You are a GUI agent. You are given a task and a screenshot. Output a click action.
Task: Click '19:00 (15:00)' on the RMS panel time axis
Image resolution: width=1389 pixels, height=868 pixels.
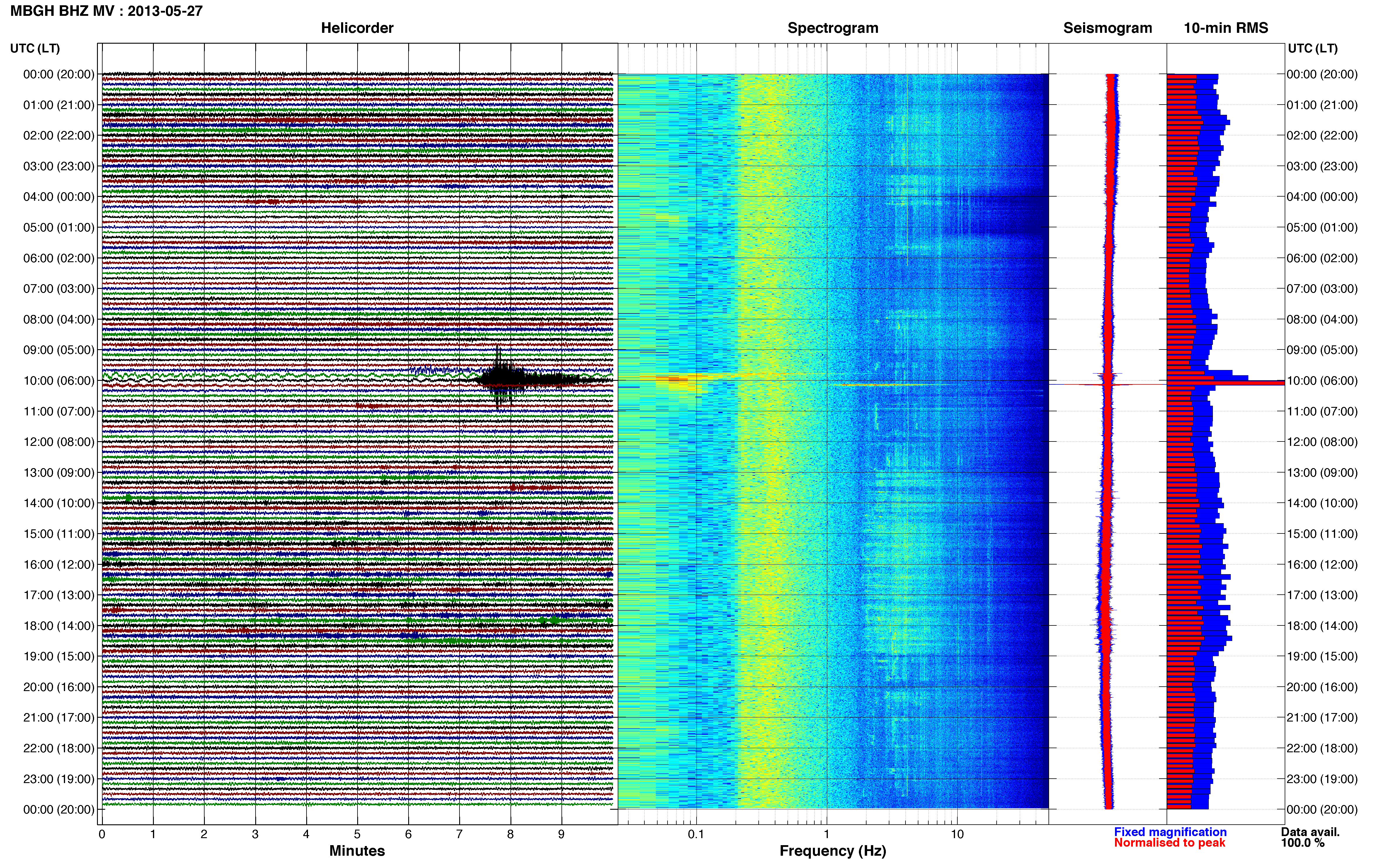click(x=1322, y=656)
